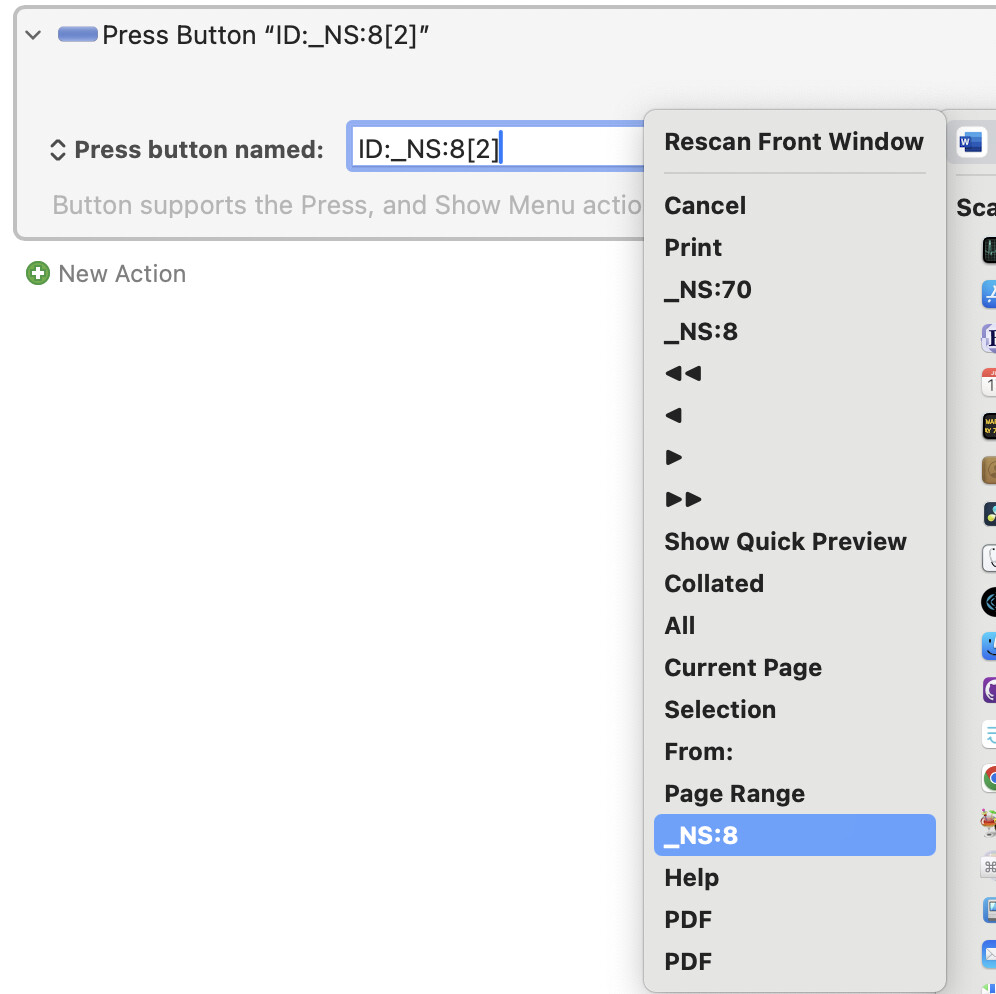Click the Microsoft Word app icon

pyautogui.click(x=970, y=143)
